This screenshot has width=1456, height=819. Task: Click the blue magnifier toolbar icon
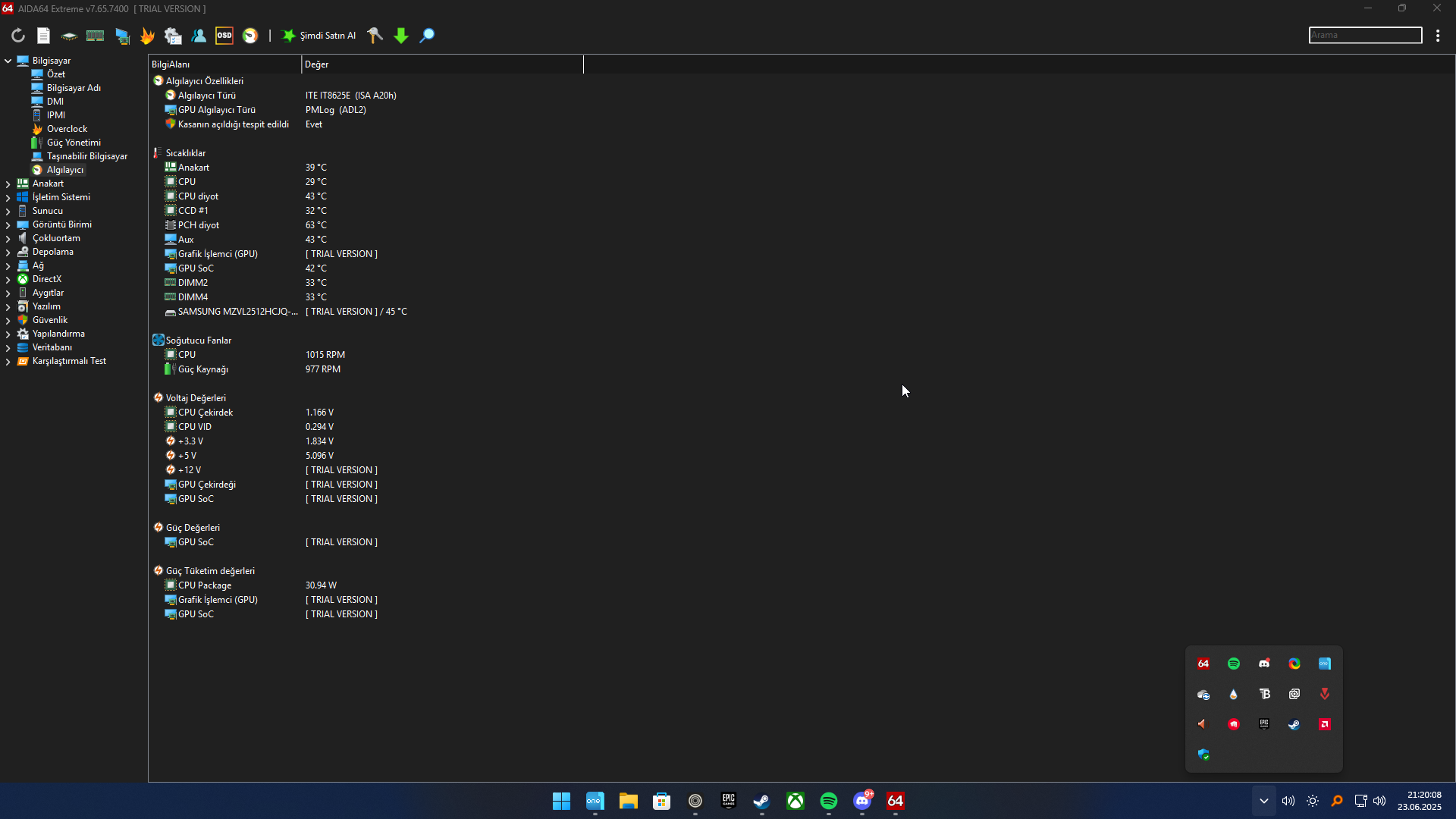coord(427,36)
